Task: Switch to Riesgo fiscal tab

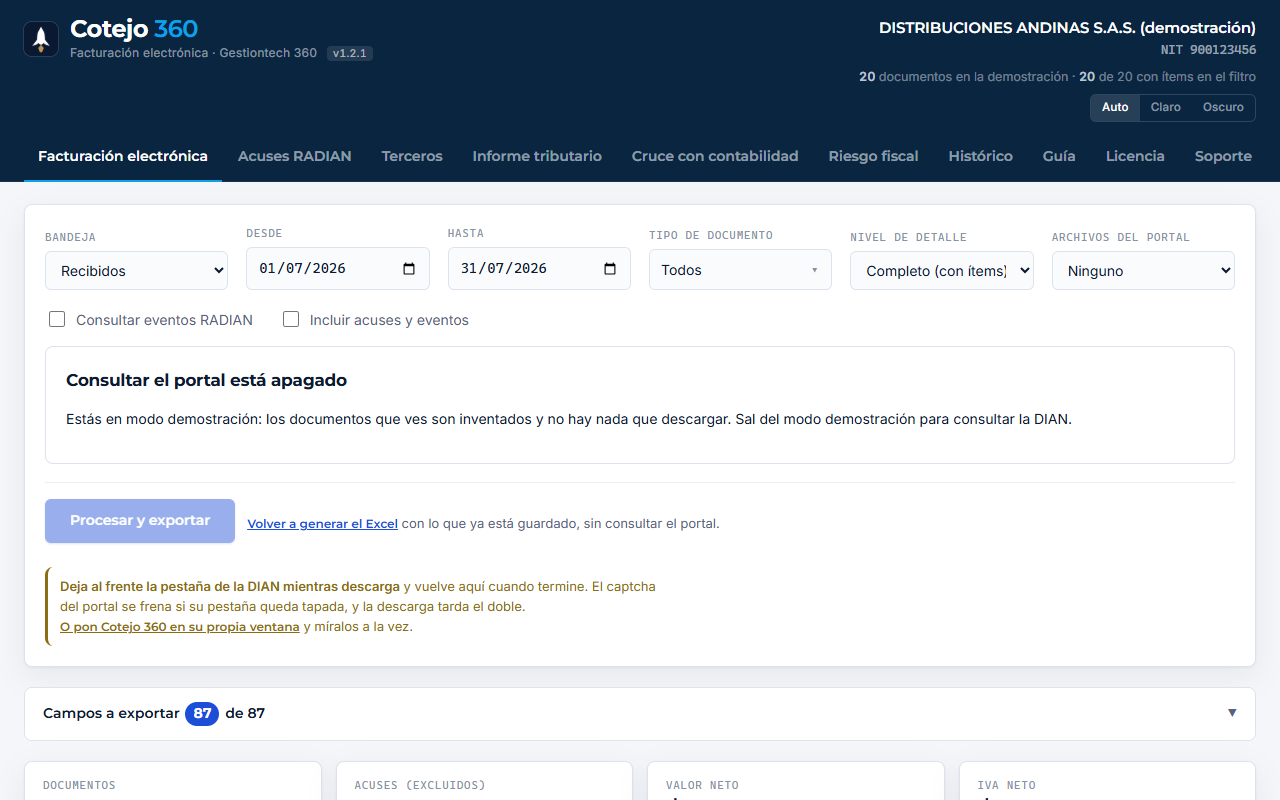Action: click(874, 156)
